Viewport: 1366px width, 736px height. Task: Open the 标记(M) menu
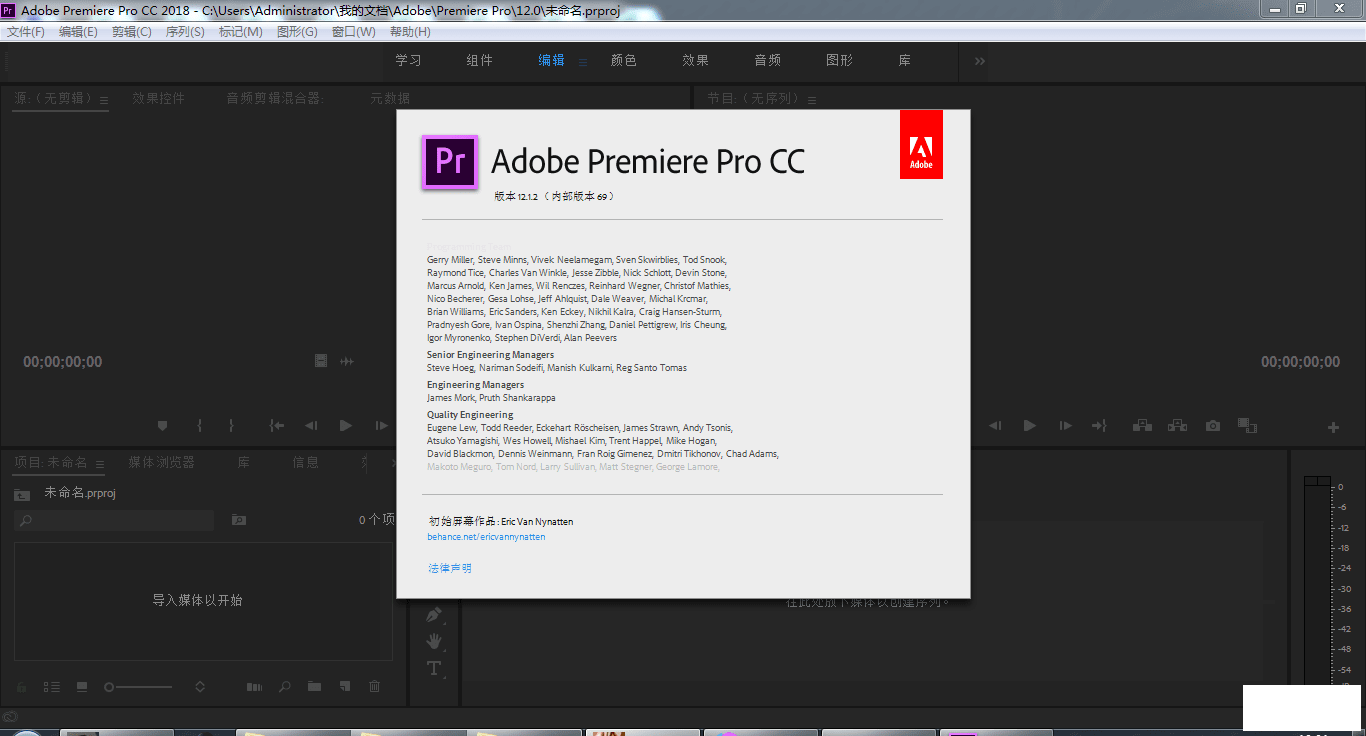(x=240, y=32)
